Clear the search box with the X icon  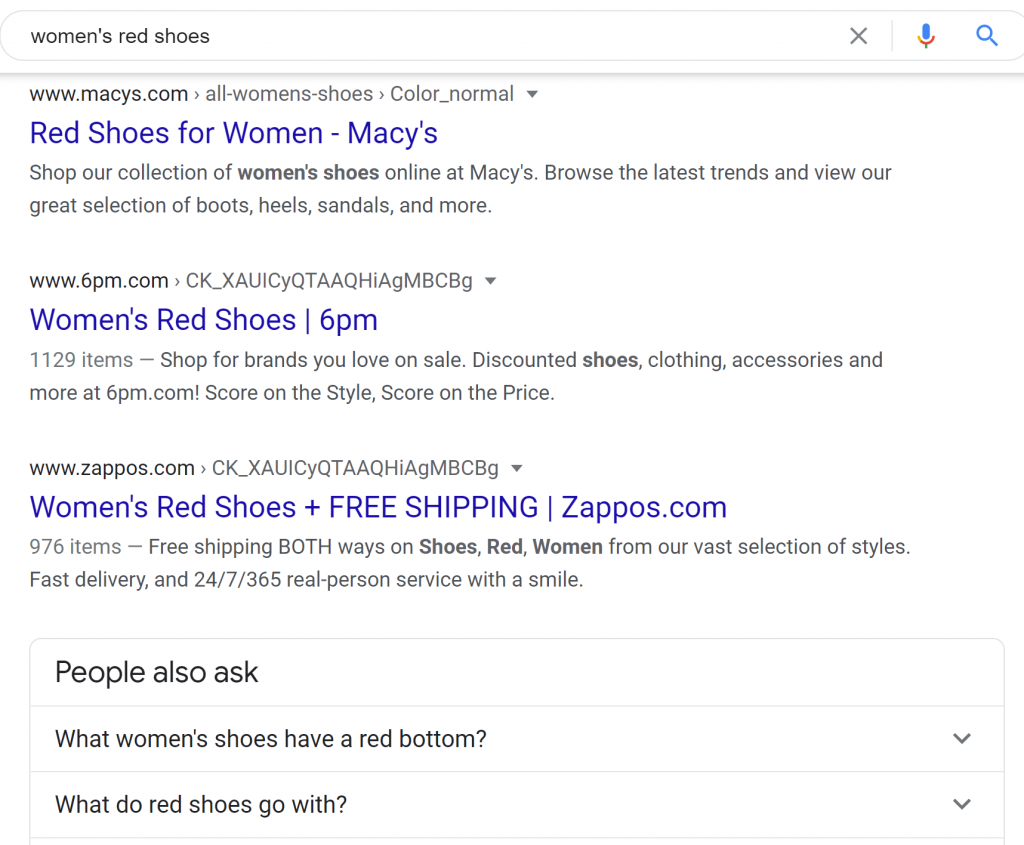(x=858, y=36)
